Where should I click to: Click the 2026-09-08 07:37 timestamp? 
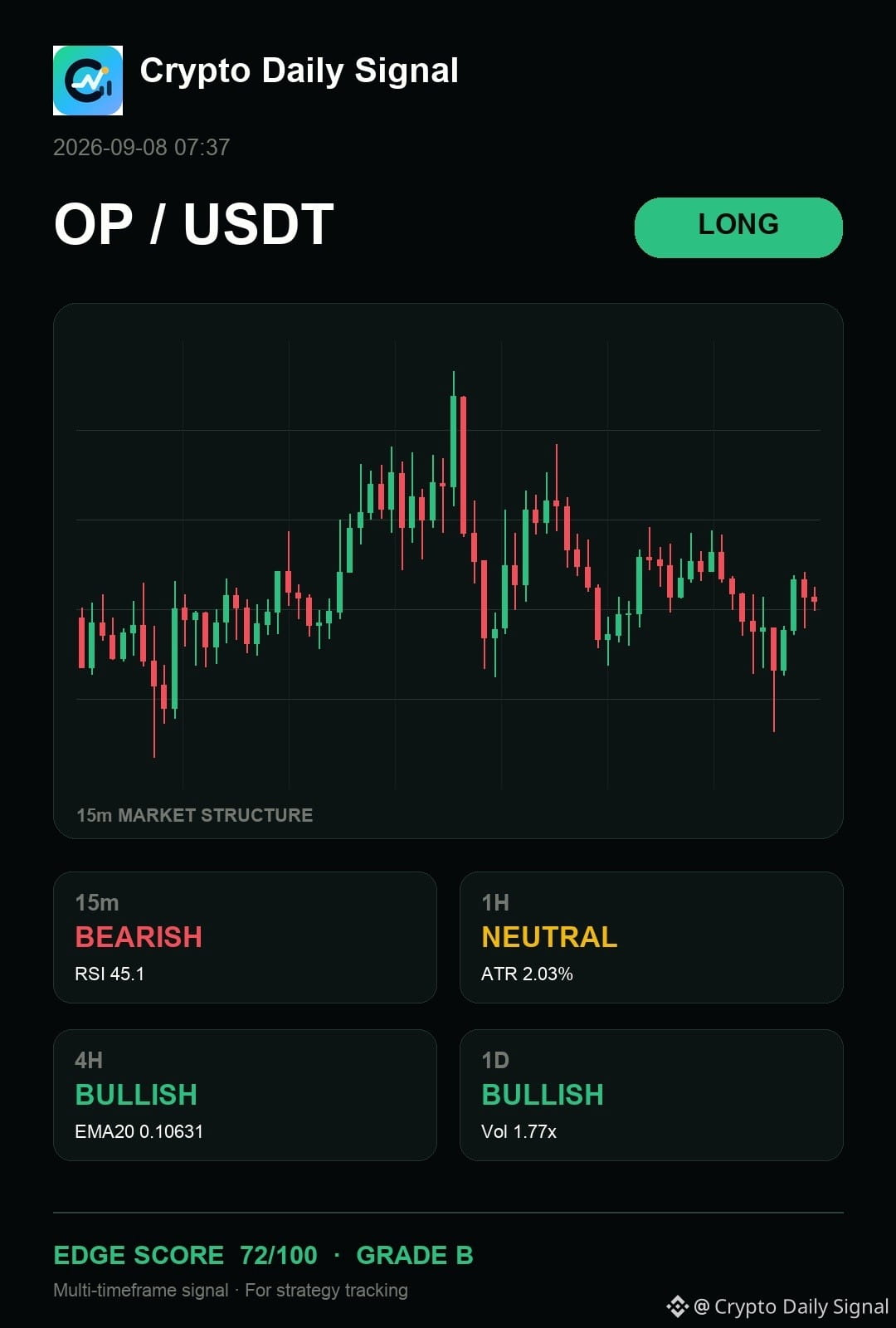142,148
